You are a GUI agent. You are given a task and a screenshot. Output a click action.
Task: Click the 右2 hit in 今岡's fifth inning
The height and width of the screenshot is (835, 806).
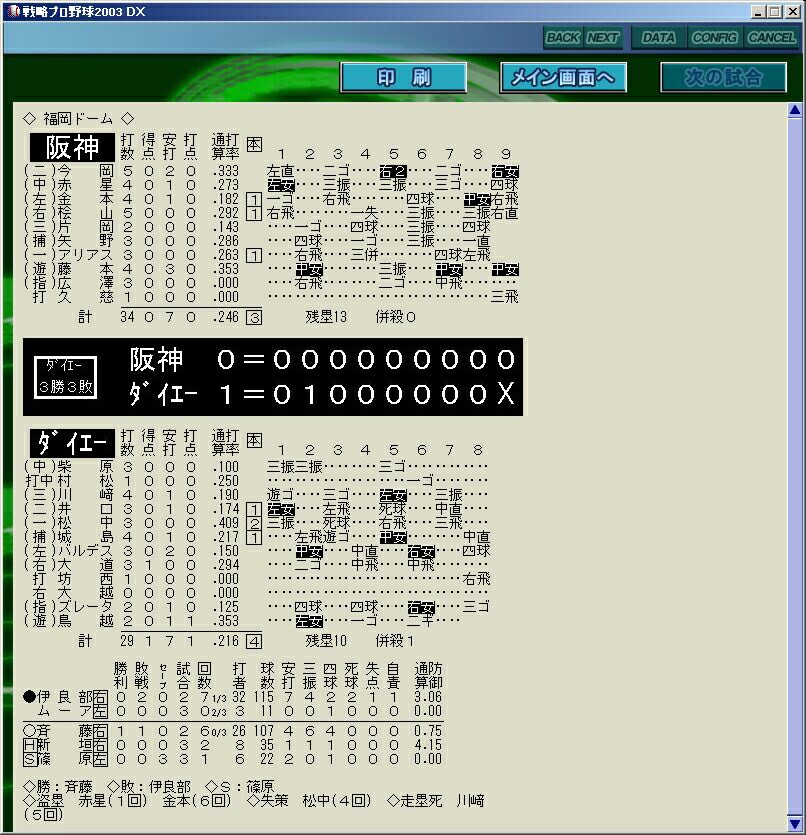[x=393, y=171]
